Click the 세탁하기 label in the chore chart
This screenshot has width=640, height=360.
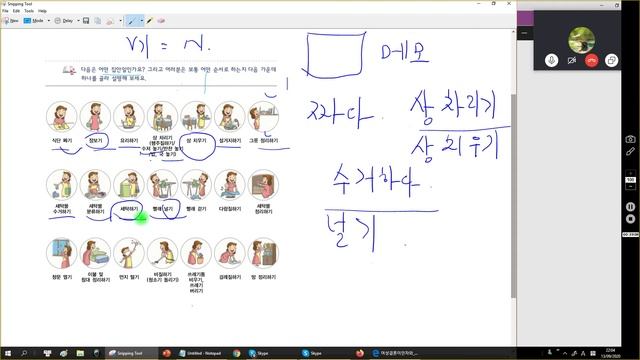129,209
